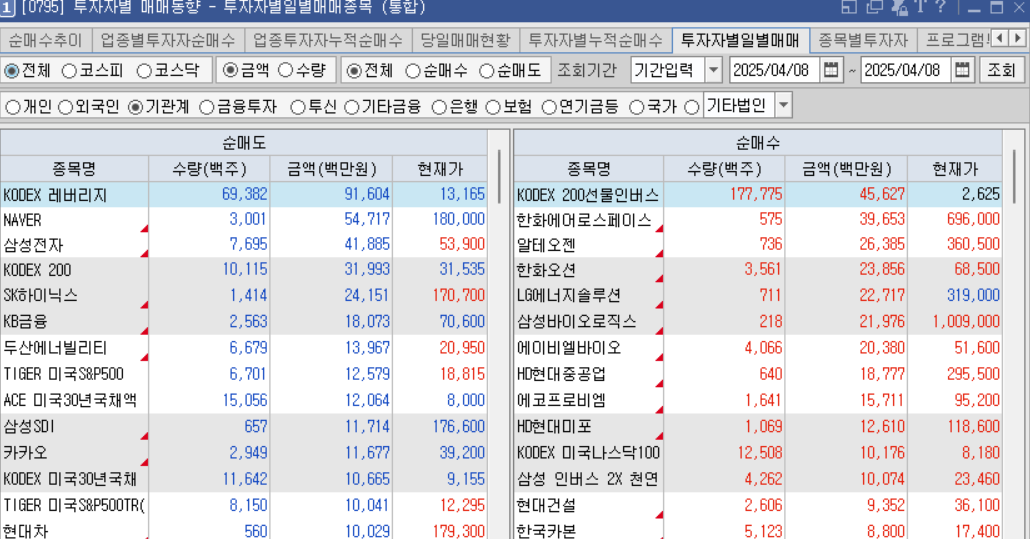Switch to the 업종별투자자순매수 tab

click(x=168, y=41)
